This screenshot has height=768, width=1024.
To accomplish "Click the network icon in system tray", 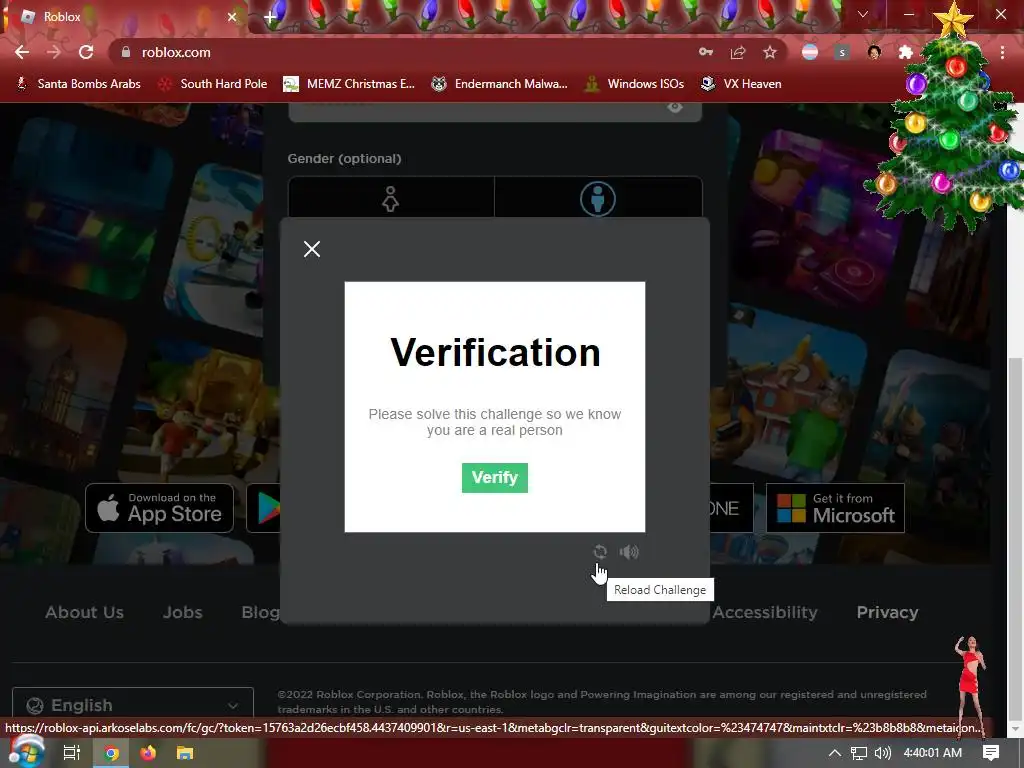I will click(859, 753).
